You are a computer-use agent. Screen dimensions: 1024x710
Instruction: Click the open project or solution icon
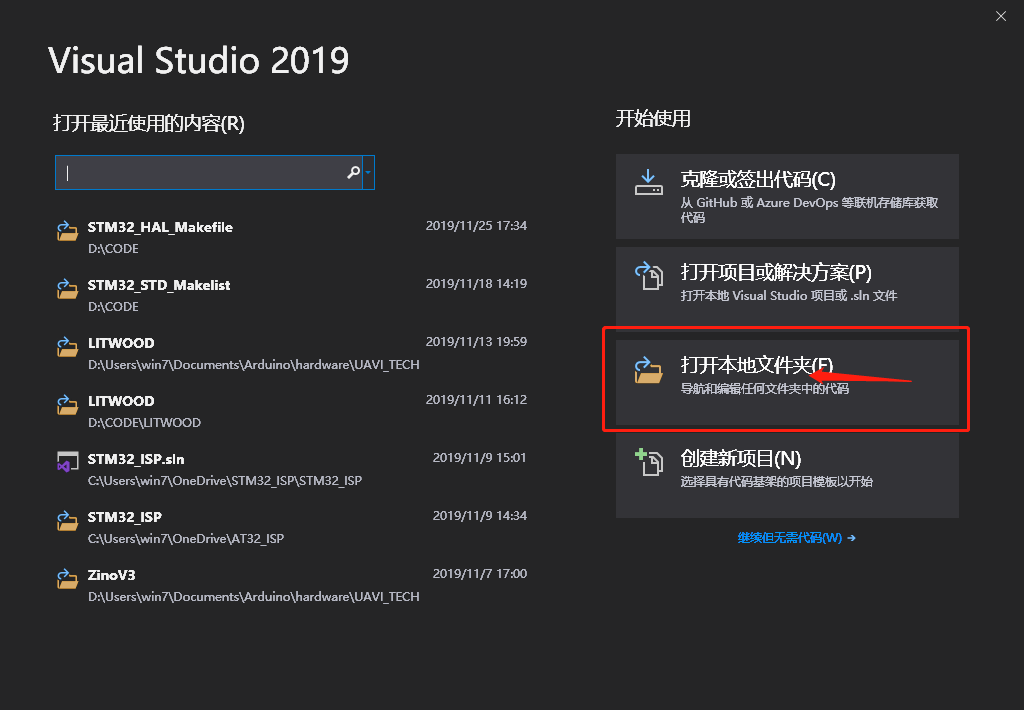pyautogui.click(x=648, y=275)
